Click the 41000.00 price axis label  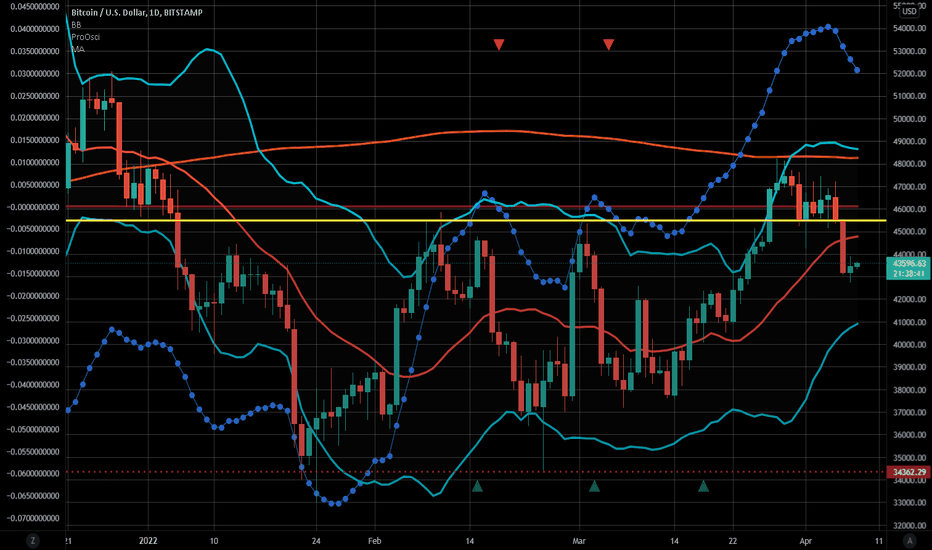909,322
